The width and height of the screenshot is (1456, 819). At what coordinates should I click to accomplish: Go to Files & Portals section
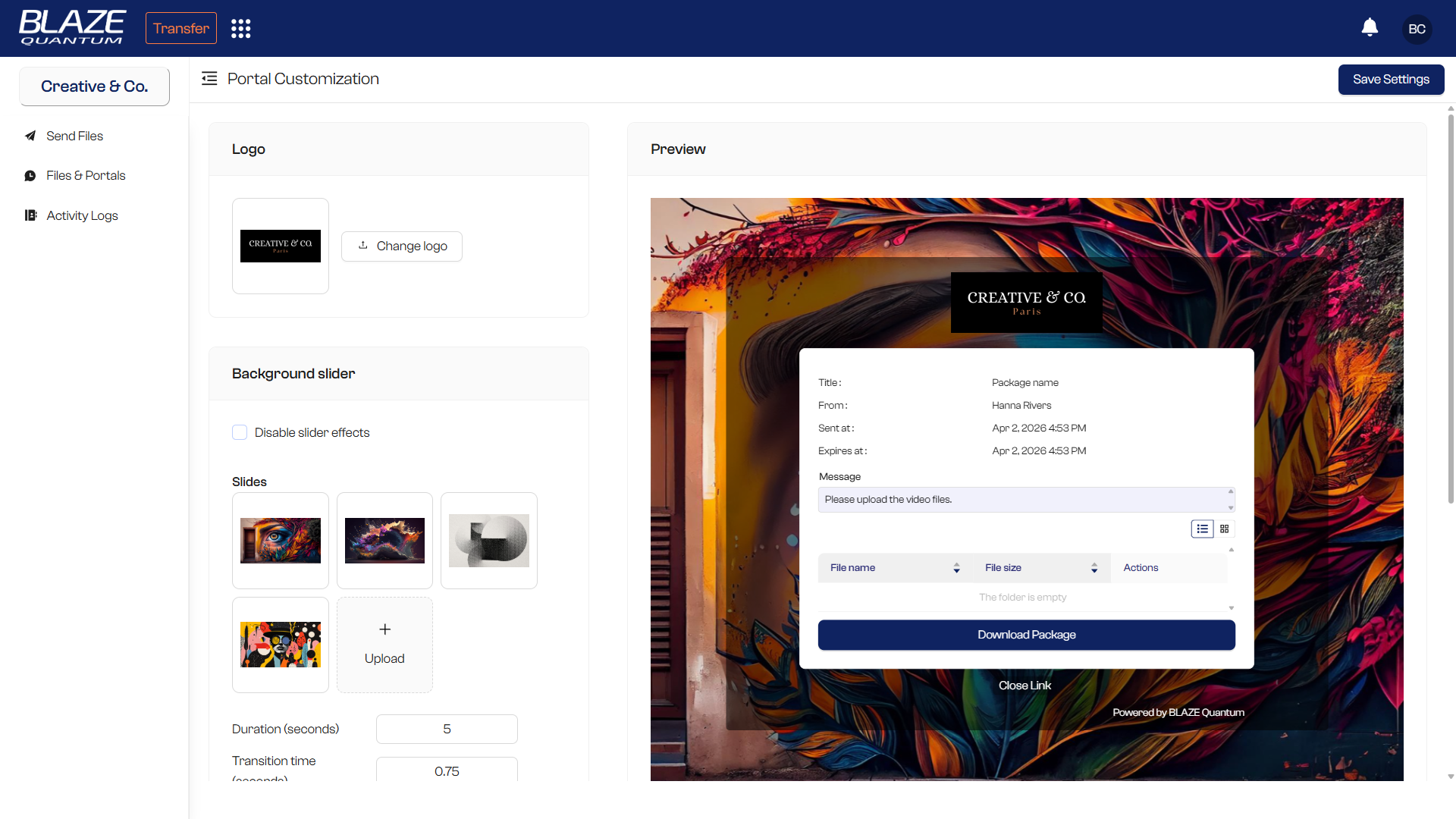pos(86,175)
